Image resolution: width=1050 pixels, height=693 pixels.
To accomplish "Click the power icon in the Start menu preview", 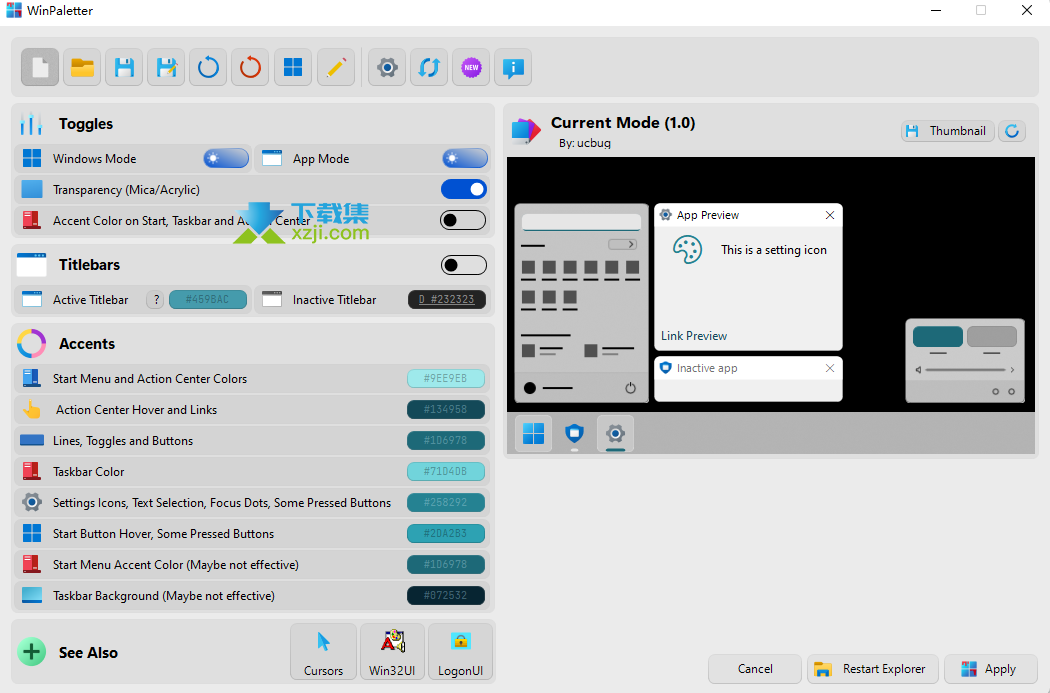I will (630, 388).
